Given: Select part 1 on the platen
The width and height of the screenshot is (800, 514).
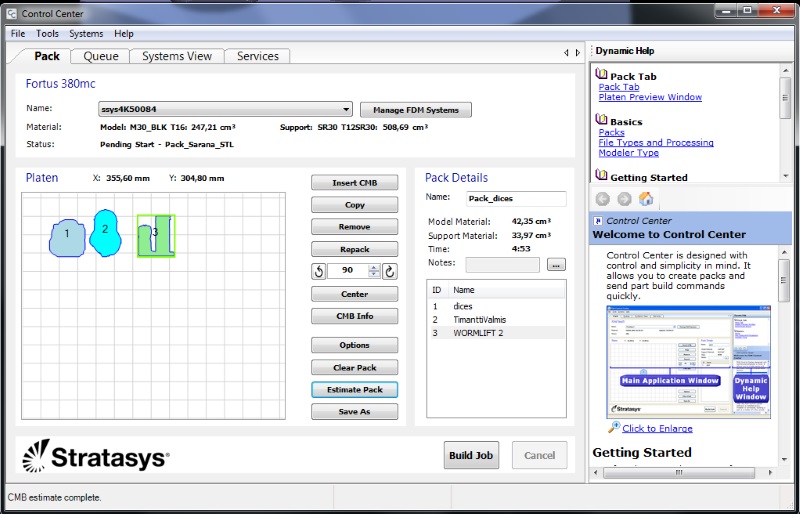Looking at the screenshot, I should pos(67,238).
